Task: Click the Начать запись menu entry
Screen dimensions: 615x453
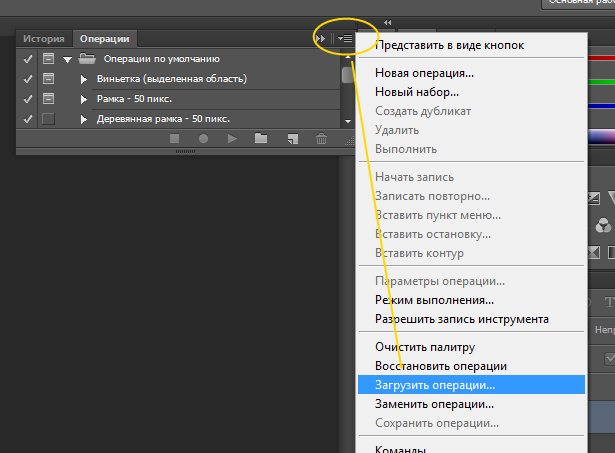Action: [x=471, y=177]
